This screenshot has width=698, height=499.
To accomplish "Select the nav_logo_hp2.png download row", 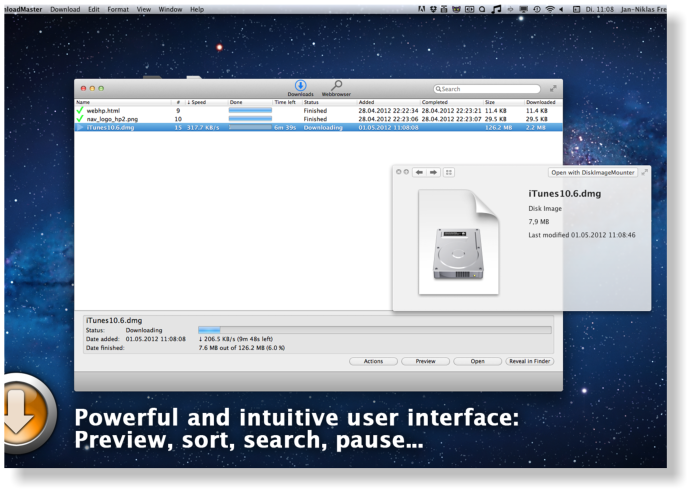I will point(318,119).
